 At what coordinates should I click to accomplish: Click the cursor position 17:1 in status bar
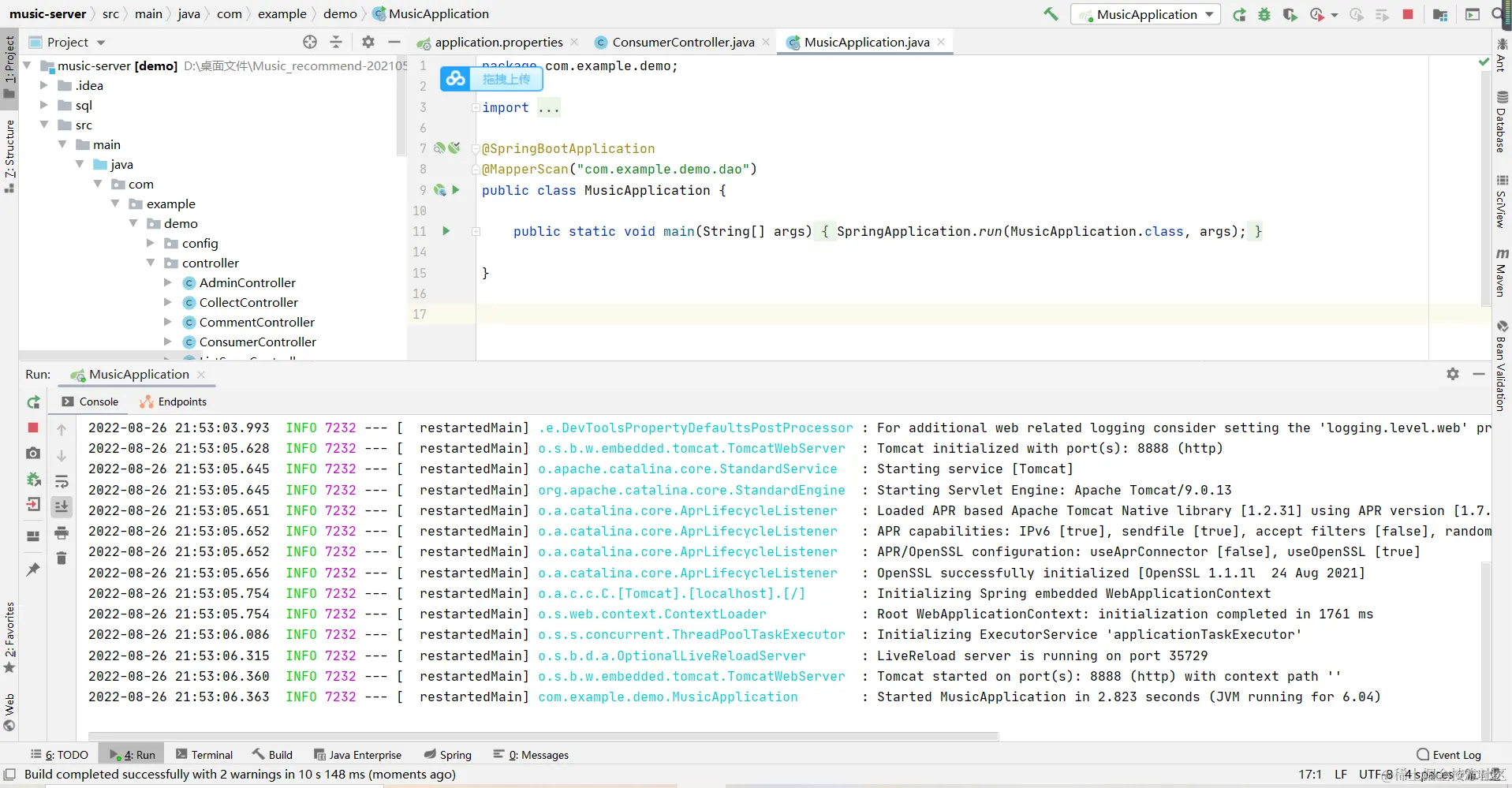coord(1310,775)
